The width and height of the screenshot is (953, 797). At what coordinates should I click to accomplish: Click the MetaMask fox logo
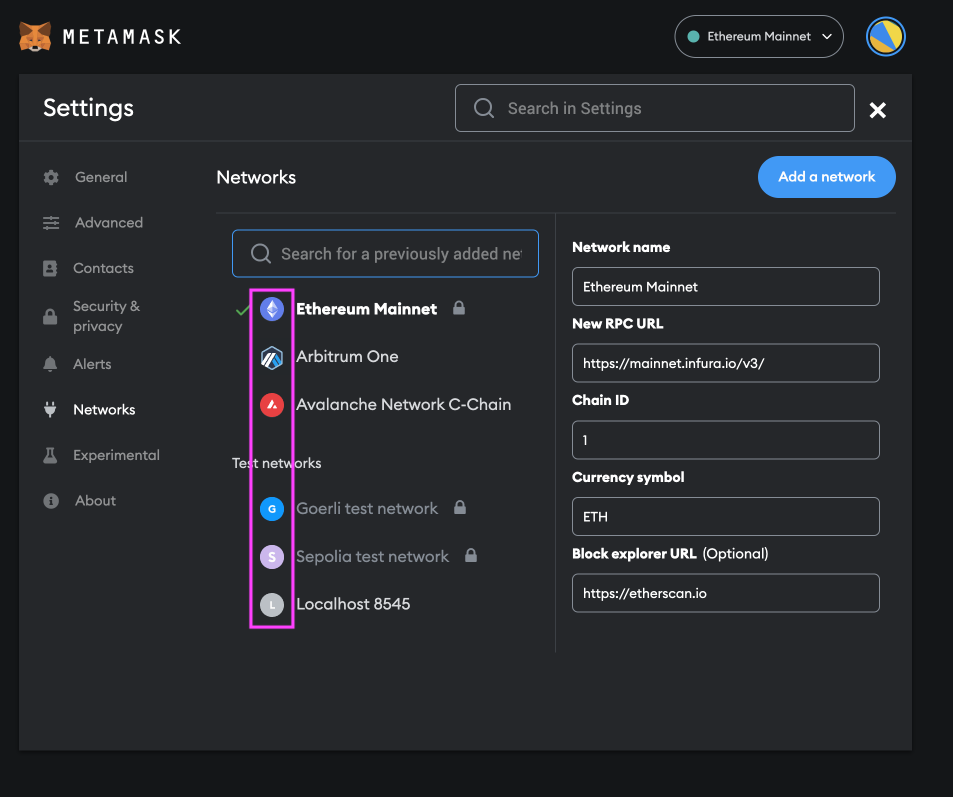(35, 36)
